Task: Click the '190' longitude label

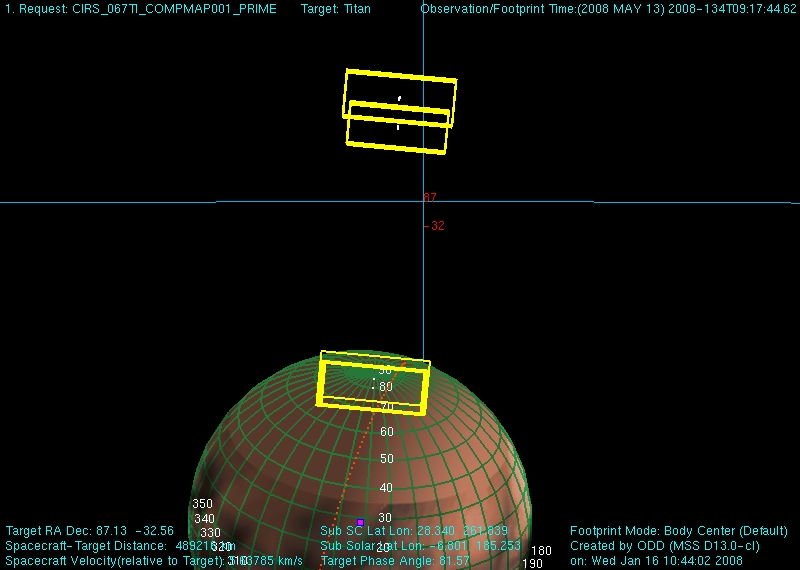Action: (532, 564)
